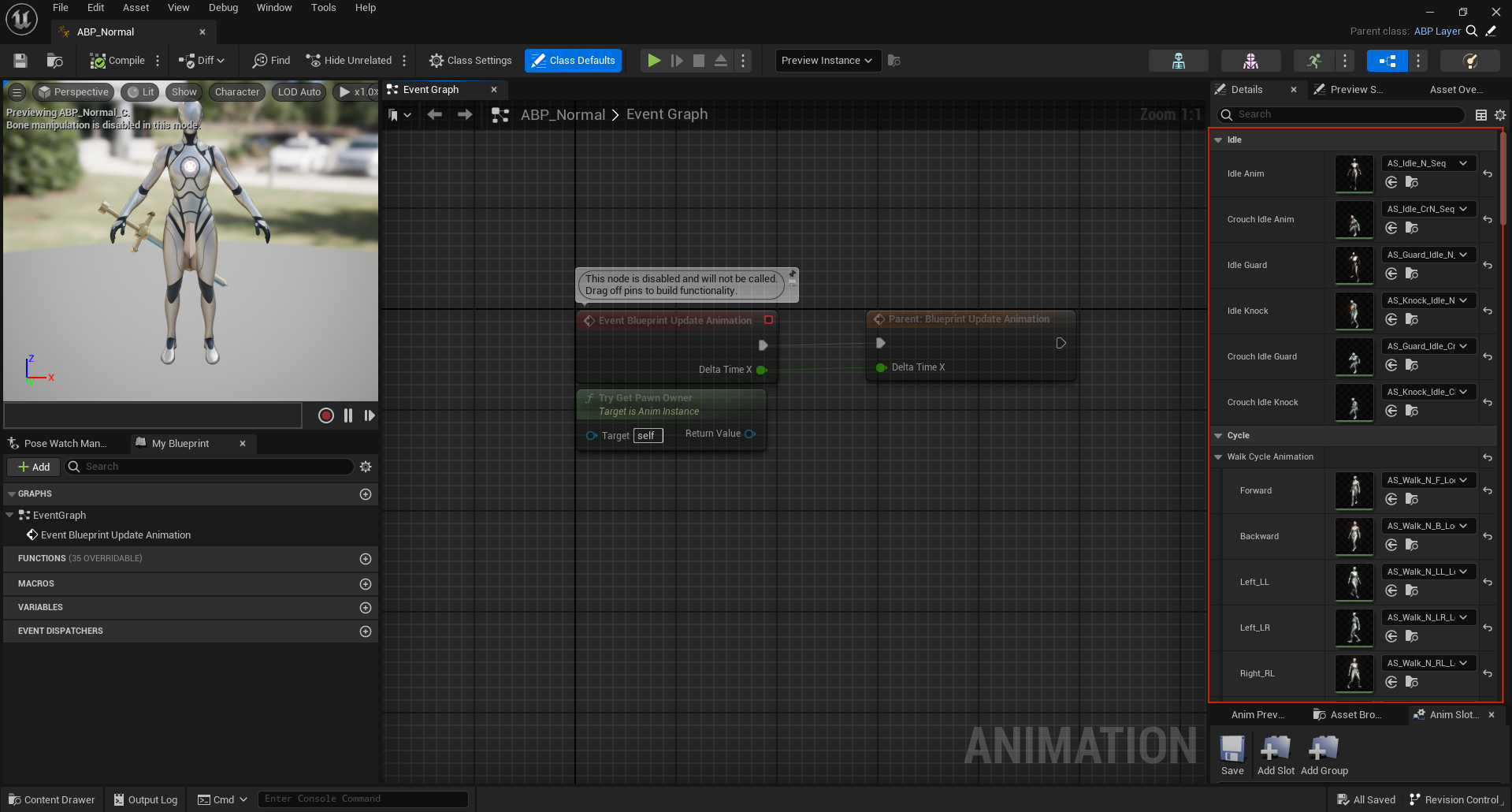The image size is (1512, 812).
Task: Click the Find button in toolbar
Action: click(271, 61)
